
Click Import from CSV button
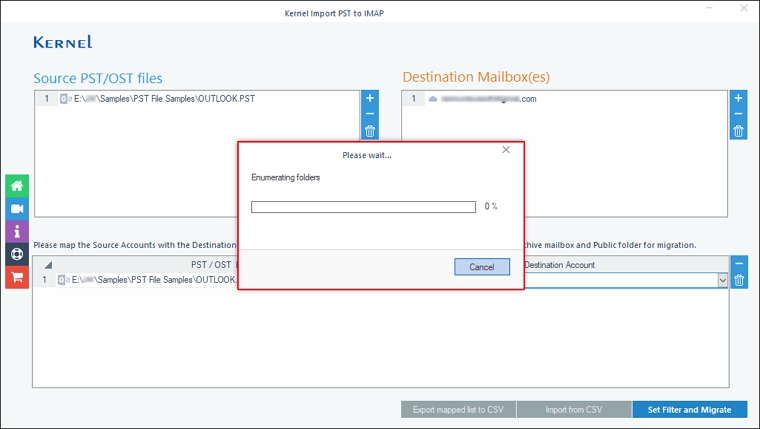point(574,410)
